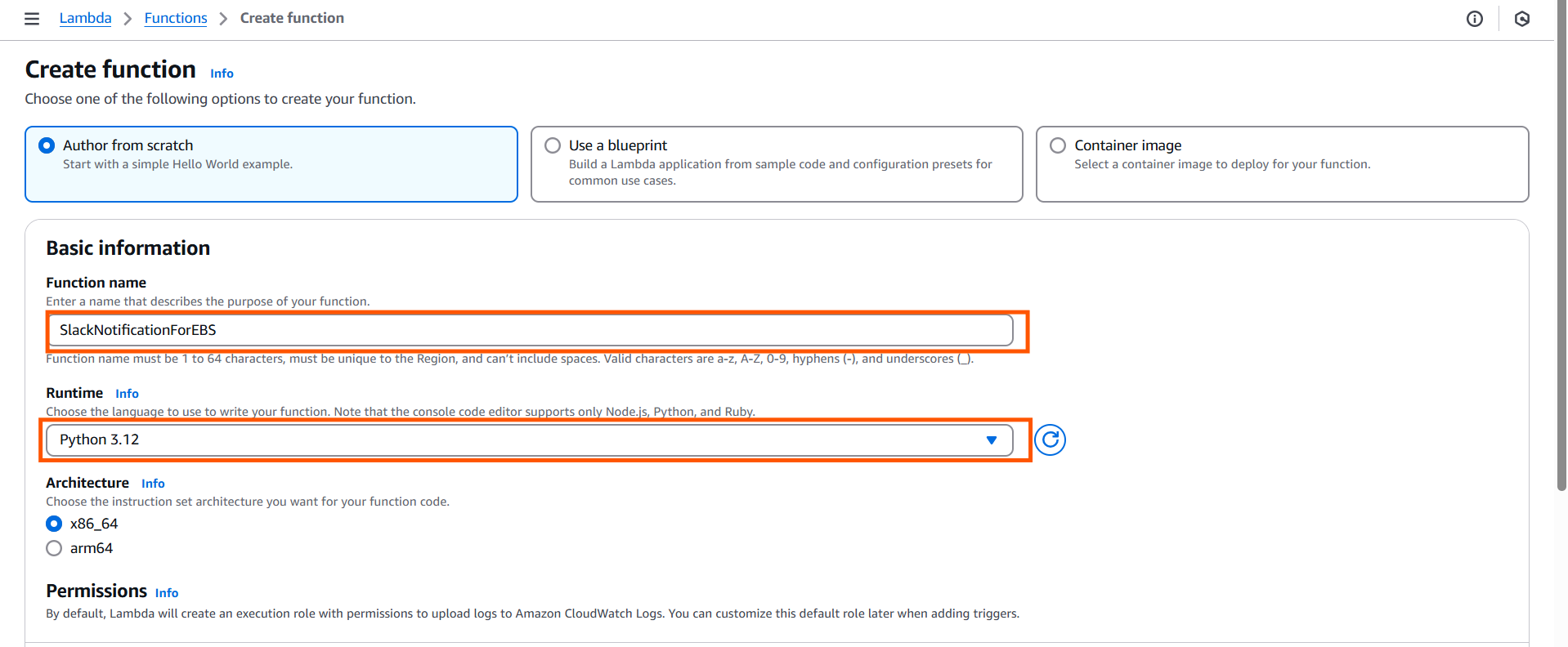Refresh the runtime list
Screen dimensions: 1568x647
click(1051, 440)
